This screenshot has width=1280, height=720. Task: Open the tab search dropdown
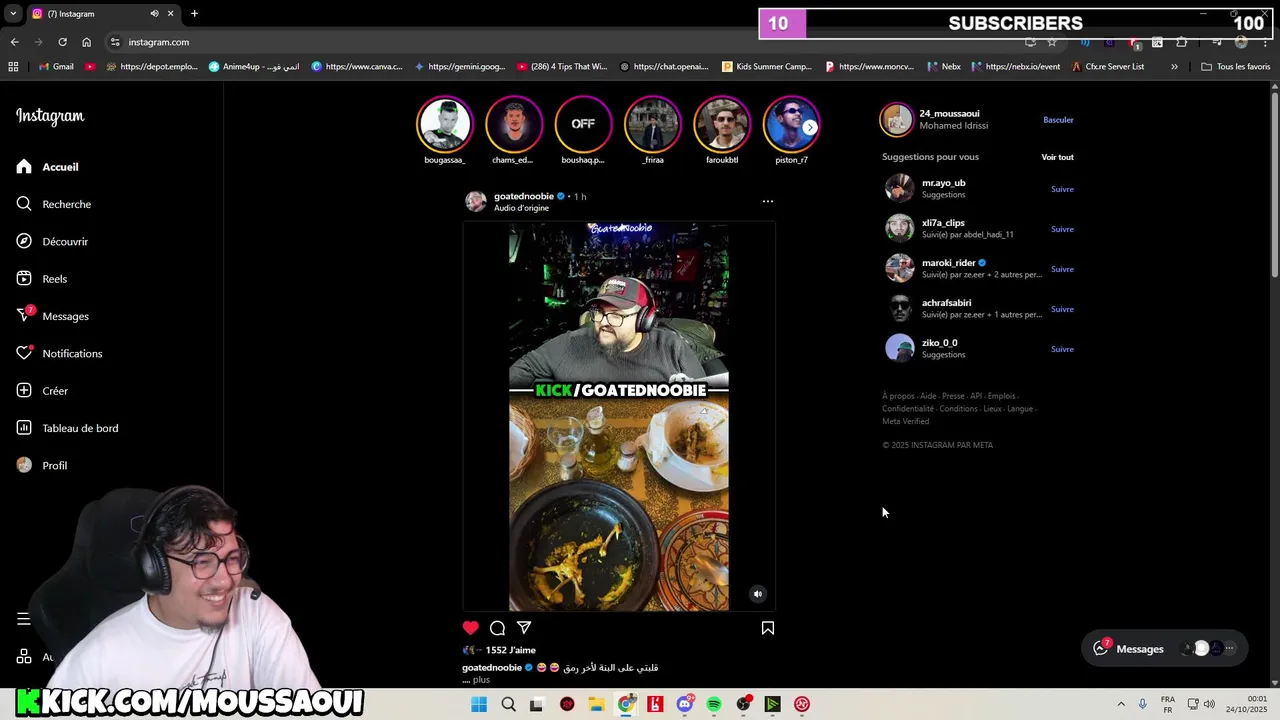(12, 14)
